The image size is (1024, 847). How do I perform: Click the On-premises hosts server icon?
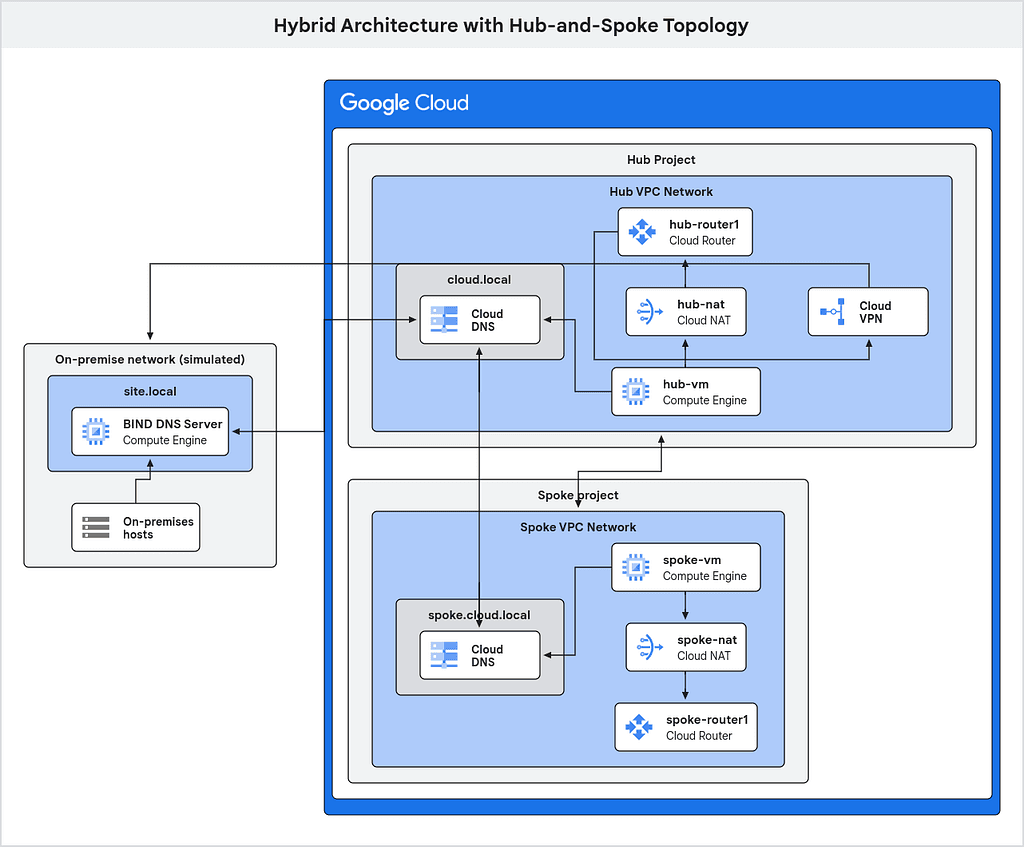96,528
